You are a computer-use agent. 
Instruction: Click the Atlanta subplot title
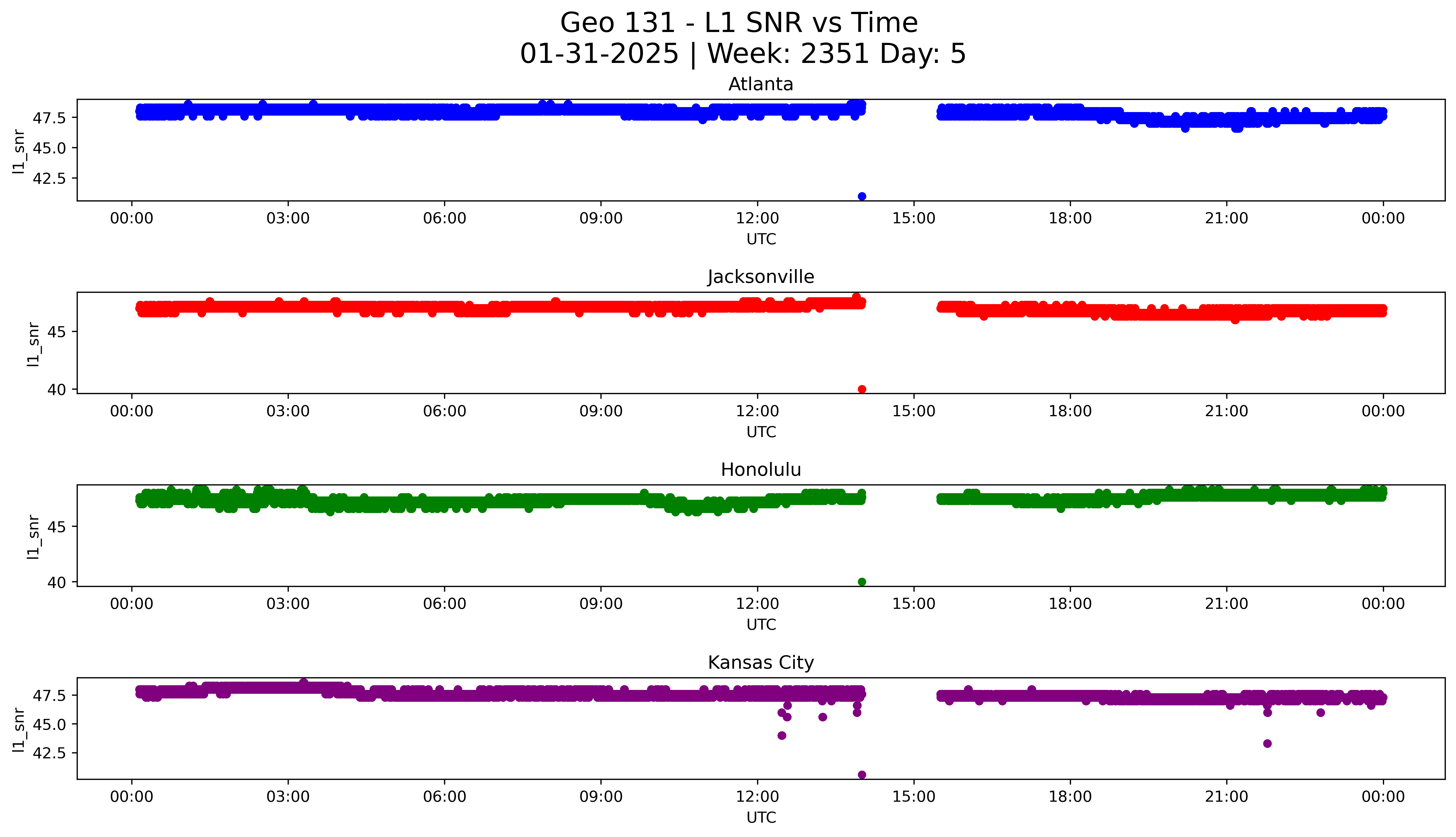coord(760,84)
